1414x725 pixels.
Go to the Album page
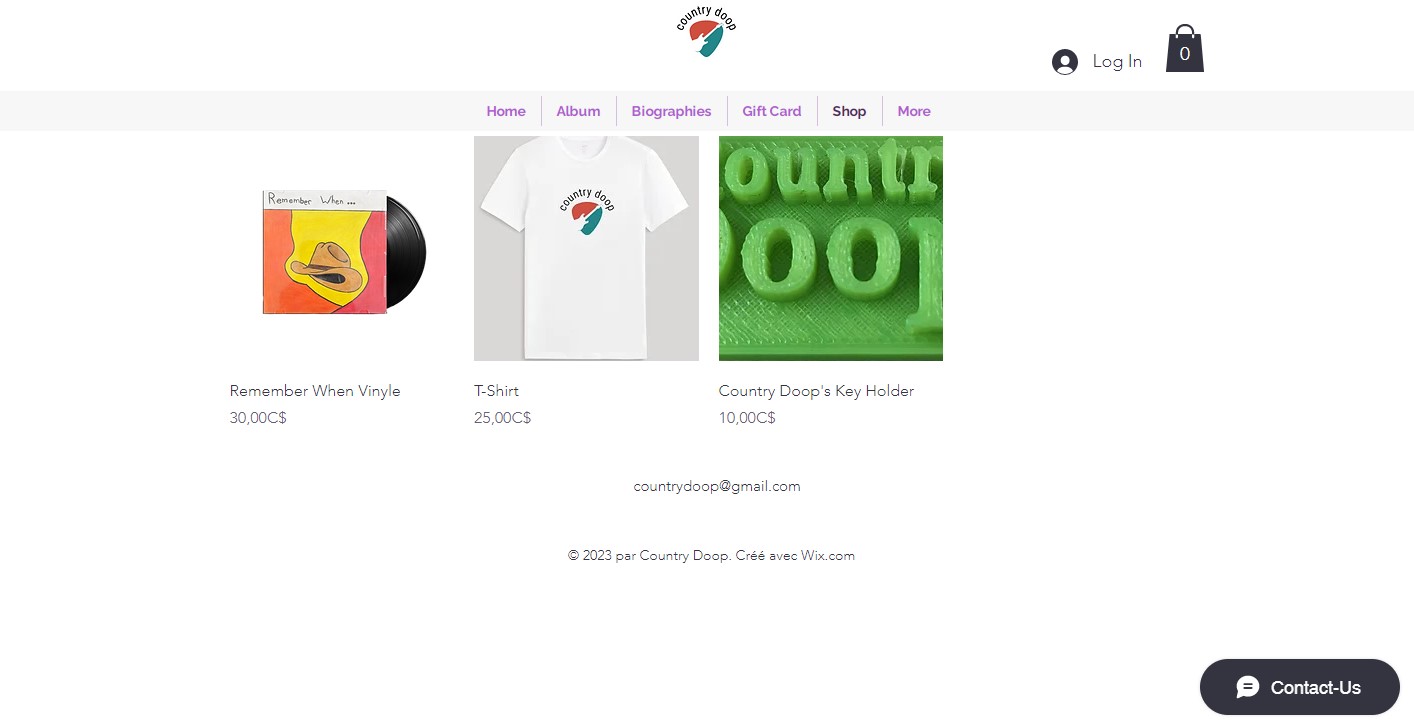tap(578, 111)
